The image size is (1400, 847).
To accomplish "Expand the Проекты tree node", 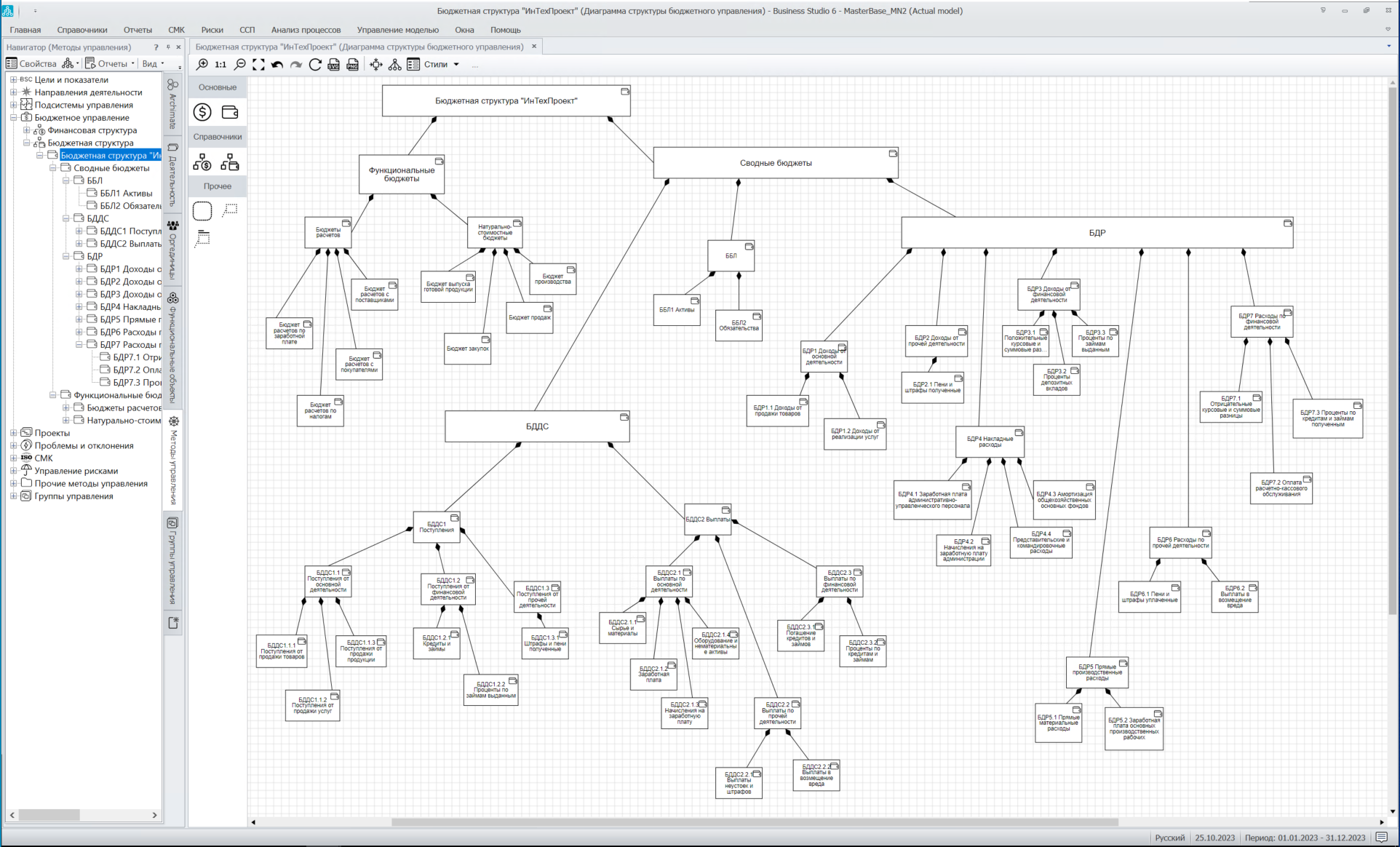I will click(x=13, y=433).
